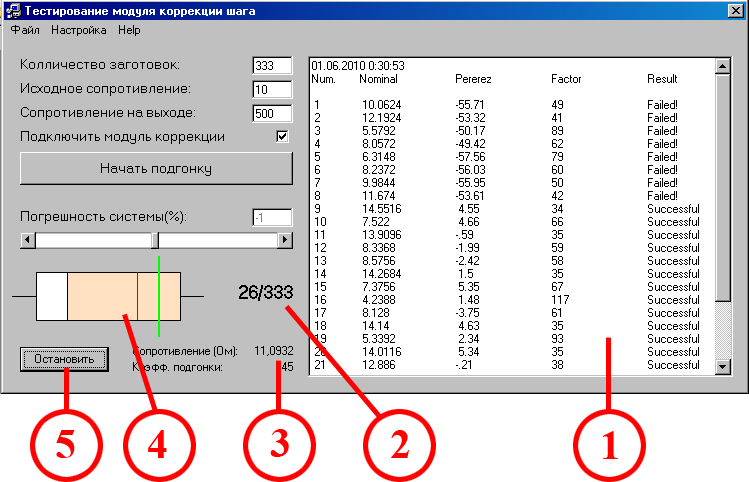Close the window with X button
The height and width of the screenshot is (482, 749).
click(x=736, y=11)
